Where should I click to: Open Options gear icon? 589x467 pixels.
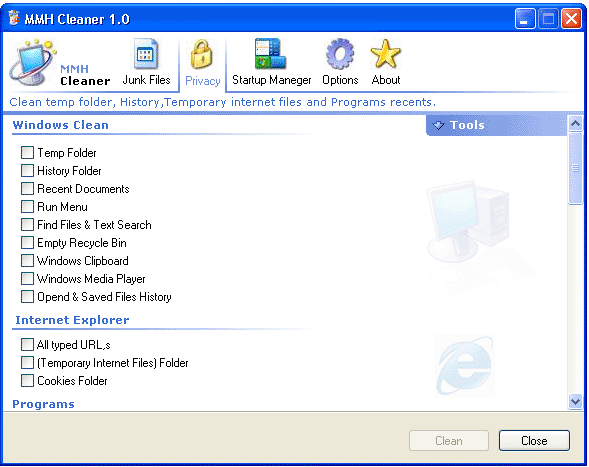click(x=340, y=54)
